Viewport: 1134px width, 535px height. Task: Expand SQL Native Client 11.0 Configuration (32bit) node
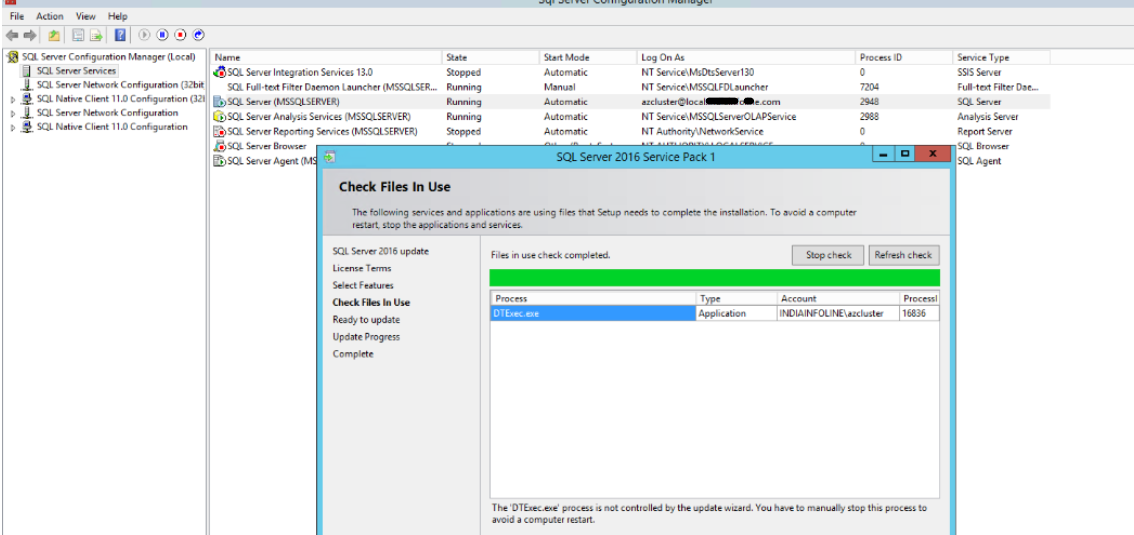pyautogui.click(x=13, y=99)
